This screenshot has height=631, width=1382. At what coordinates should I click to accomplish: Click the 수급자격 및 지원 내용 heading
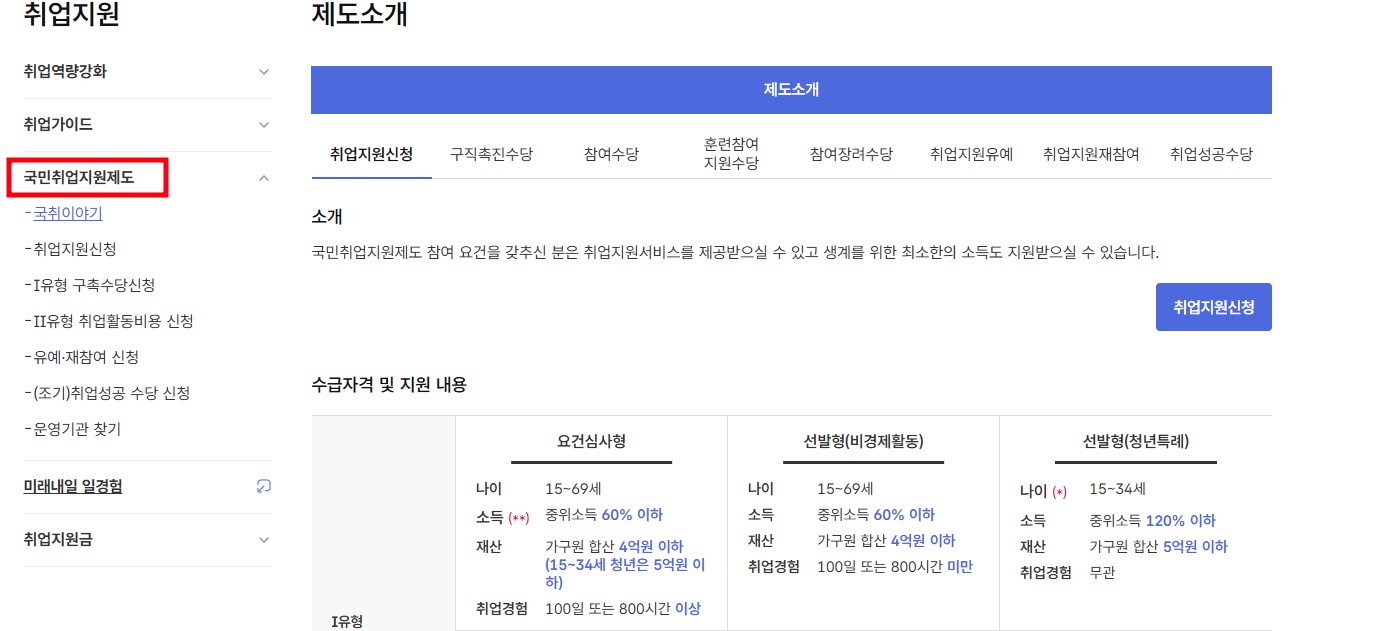389,385
